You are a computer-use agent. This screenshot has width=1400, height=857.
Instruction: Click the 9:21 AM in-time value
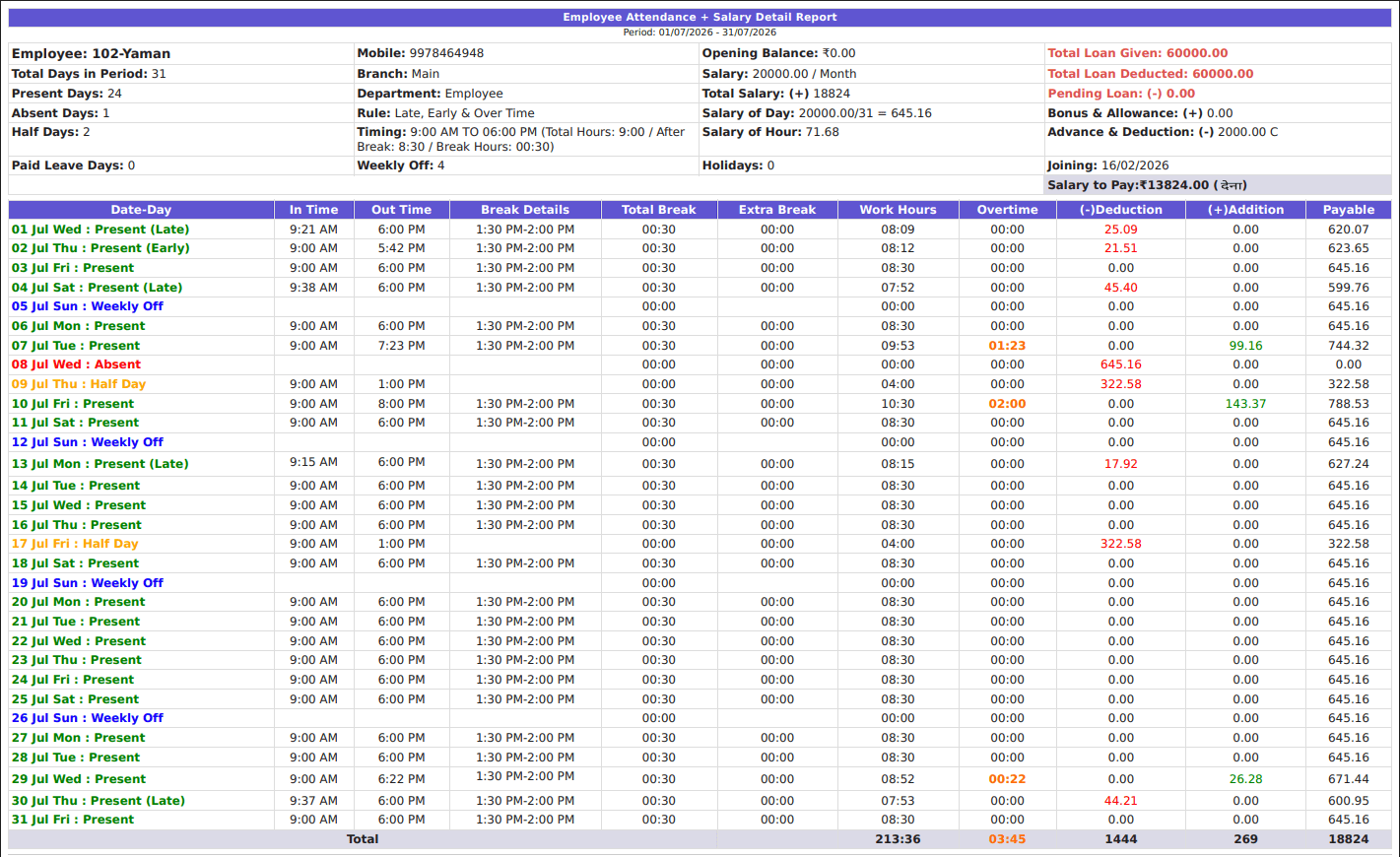(313, 230)
